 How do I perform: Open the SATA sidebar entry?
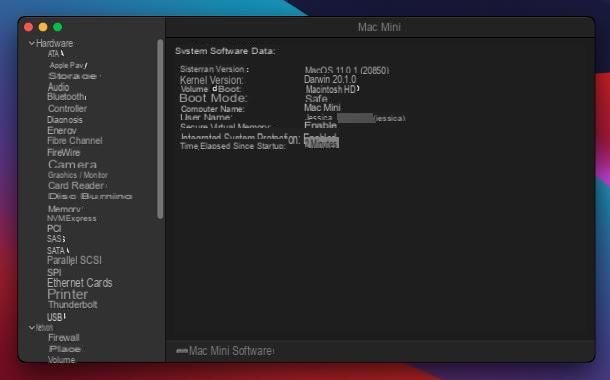(x=58, y=250)
